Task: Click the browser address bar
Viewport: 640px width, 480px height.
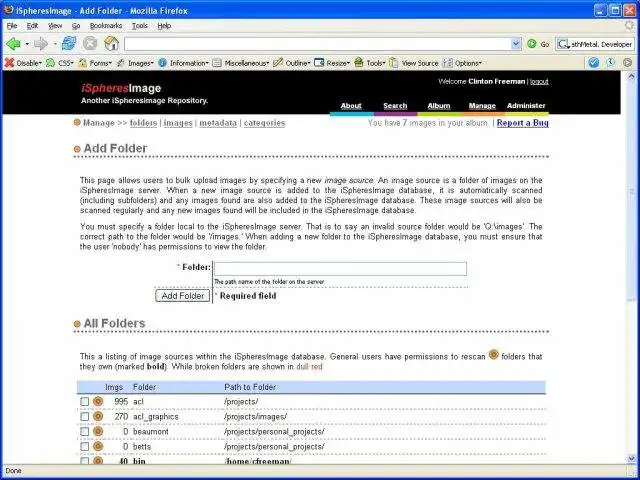Action: 318,44
